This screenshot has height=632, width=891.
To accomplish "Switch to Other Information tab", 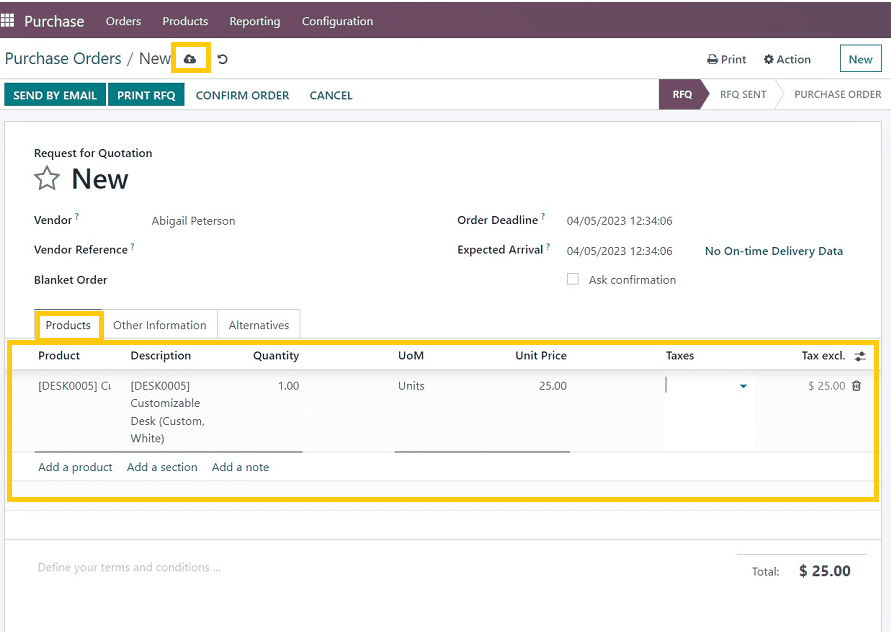I will (159, 325).
